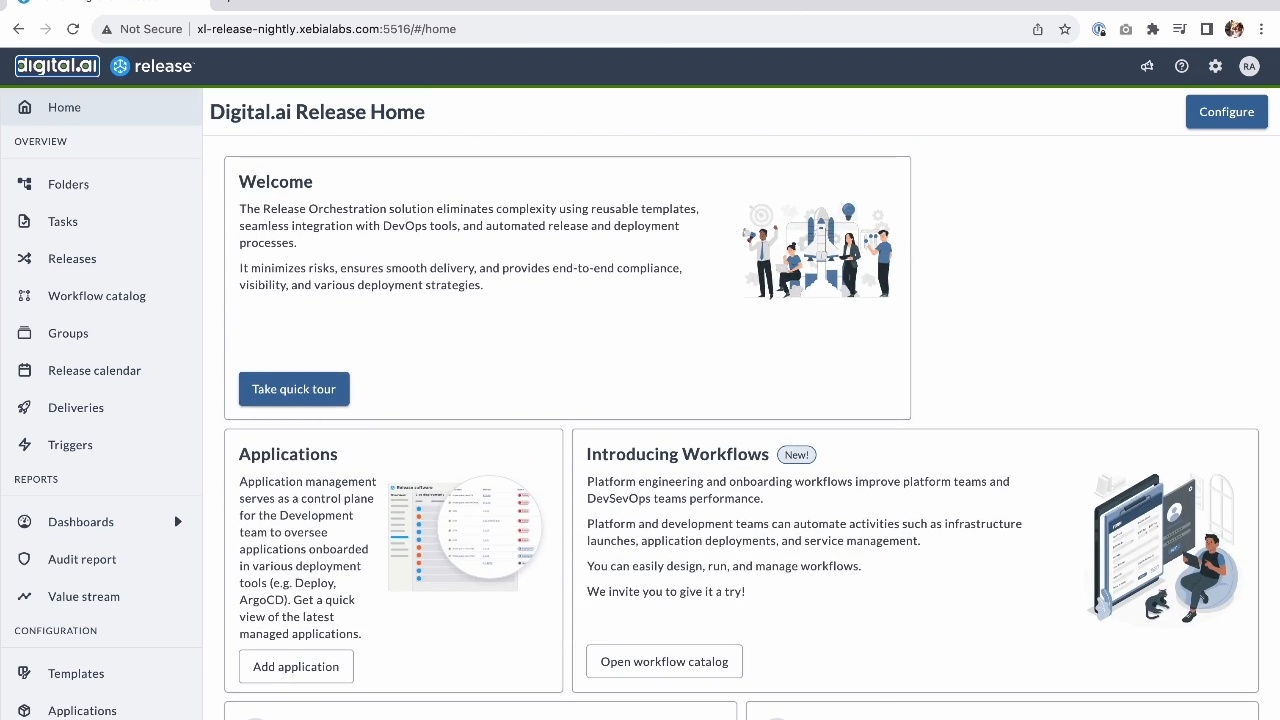The width and height of the screenshot is (1280, 720).
Task: Open Chrome three-dot menu
Action: pyautogui.click(x=1261, y=29)
